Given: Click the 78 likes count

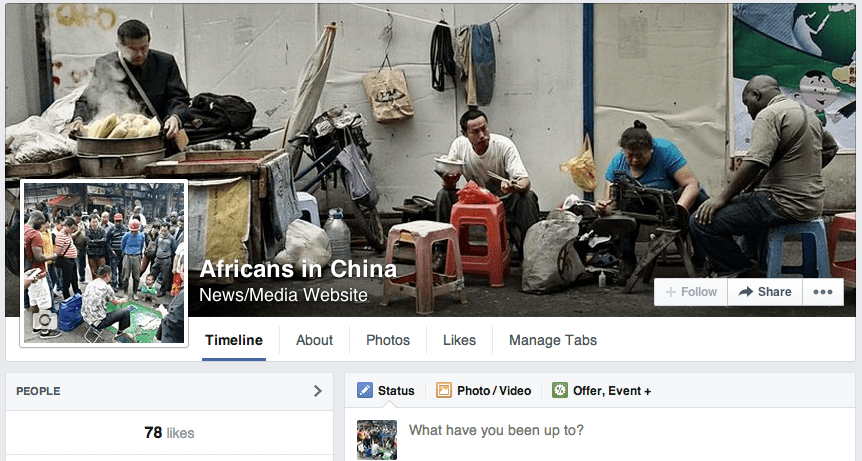Looking at the screenshot, I should pyautogui.click(x=169, y=433).
